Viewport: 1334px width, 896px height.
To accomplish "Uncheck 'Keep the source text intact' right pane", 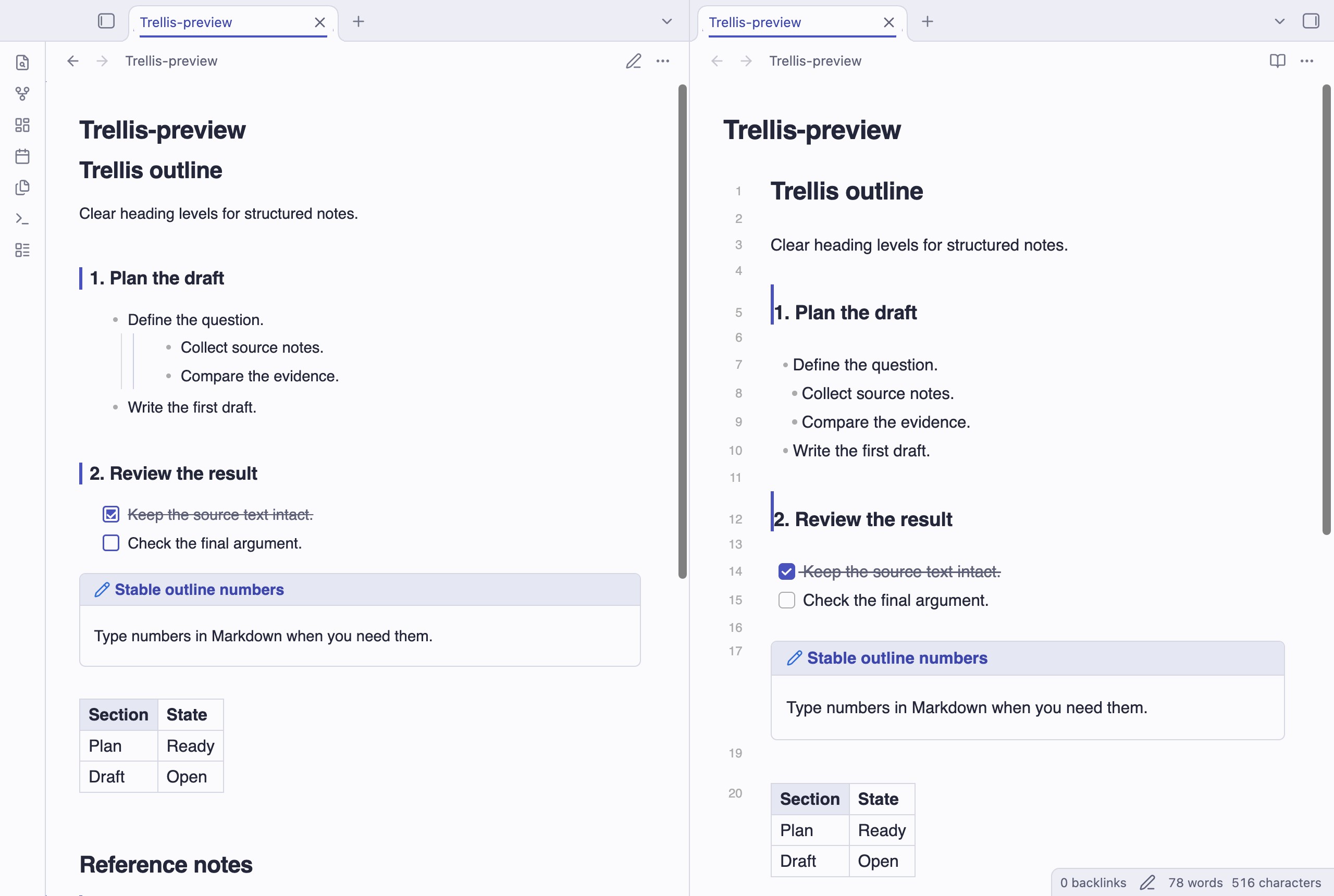I will point(787,571).
